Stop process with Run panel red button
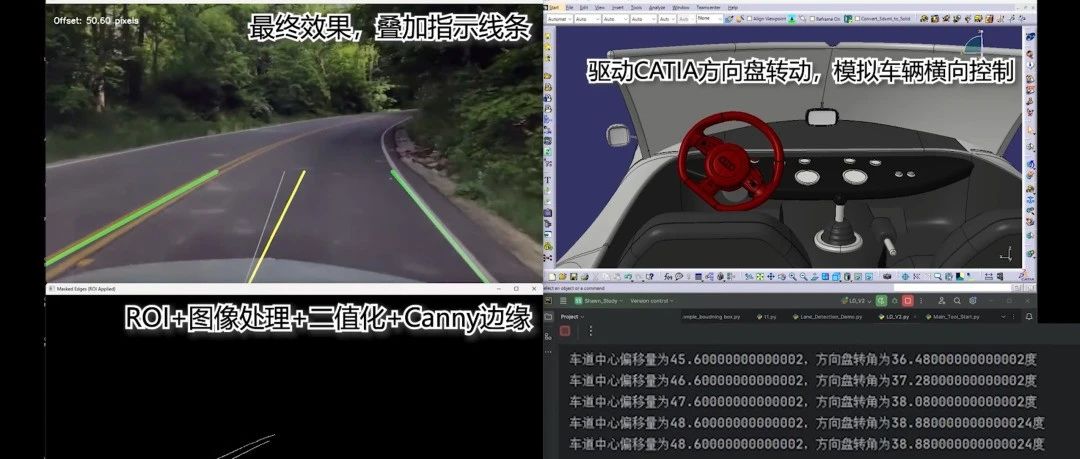Screen dimensions: 1080x459 coord(565,331)
